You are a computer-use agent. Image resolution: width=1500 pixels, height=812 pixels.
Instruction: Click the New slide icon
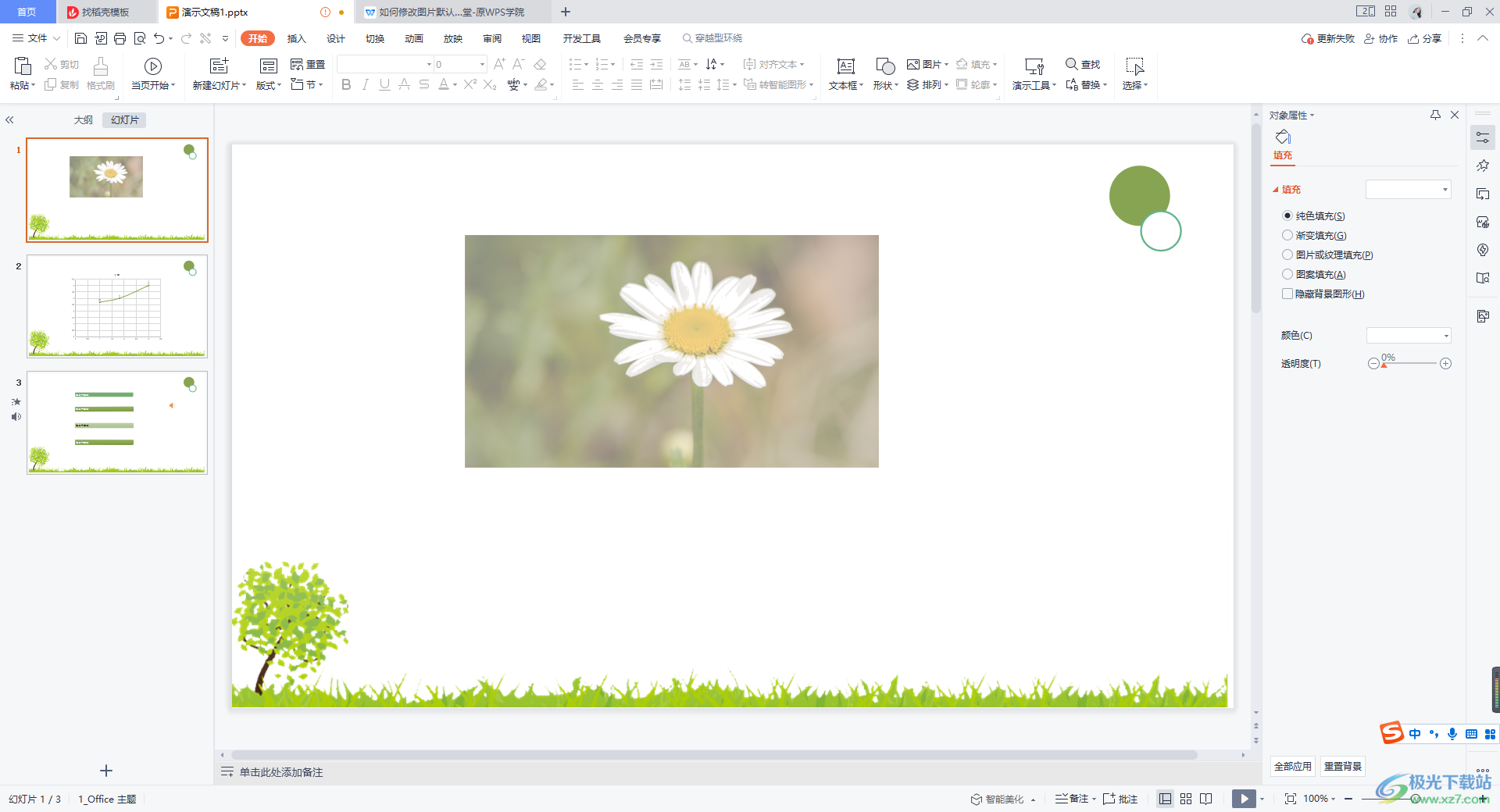(220, 66)
